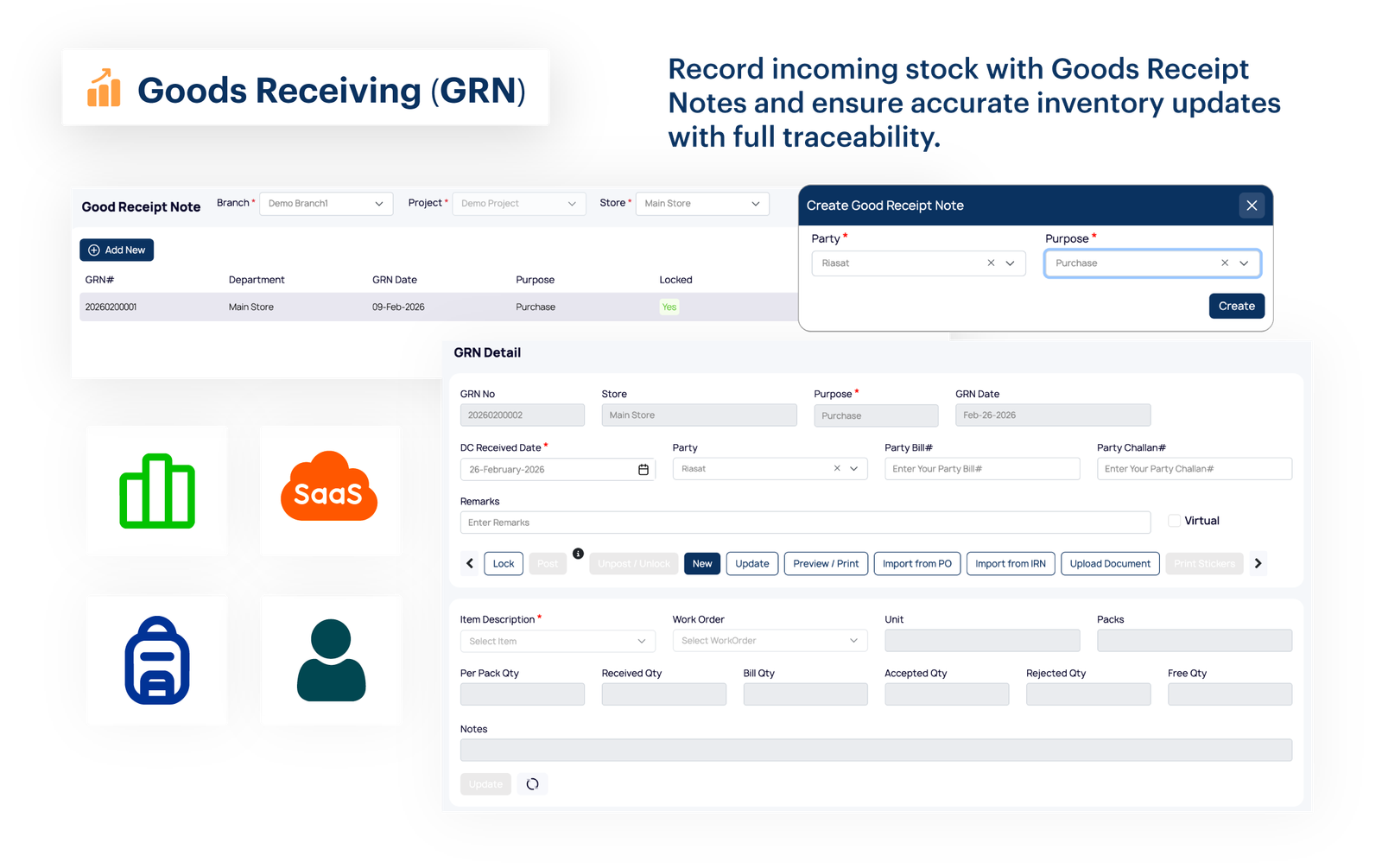This screenshot has width=1382, height=868.
Task: Click the info icon next to Post
Action: [x=578, y=554]
